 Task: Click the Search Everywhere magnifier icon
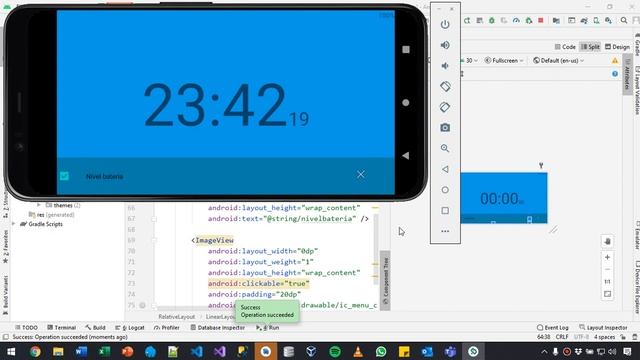[x=624, y=20]
